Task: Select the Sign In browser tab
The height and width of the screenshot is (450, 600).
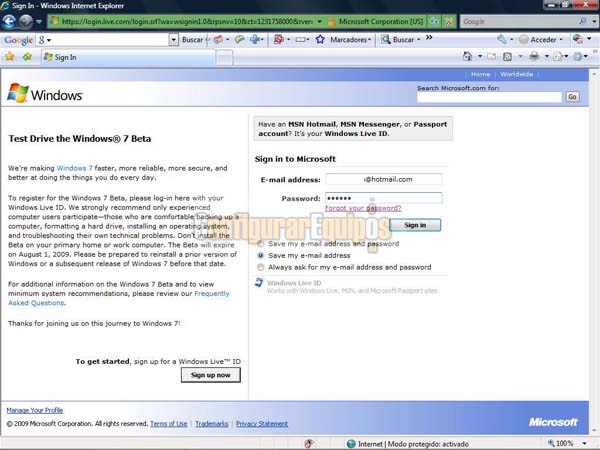Action: (128, 57)
